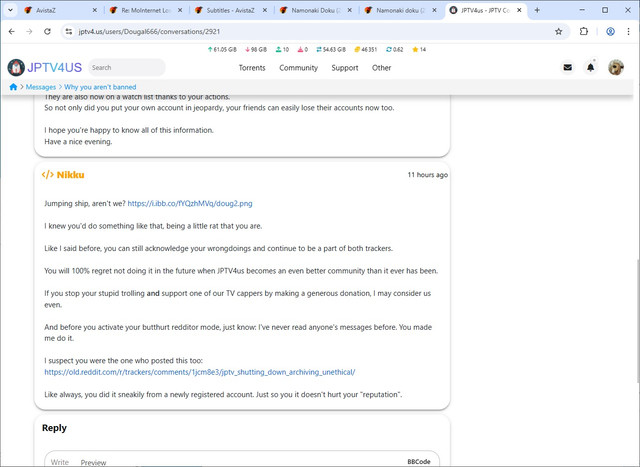Open the tab search dropdown arrow
Image resolution: width=640 pixels, height=467 pixels.
(11, 10)
